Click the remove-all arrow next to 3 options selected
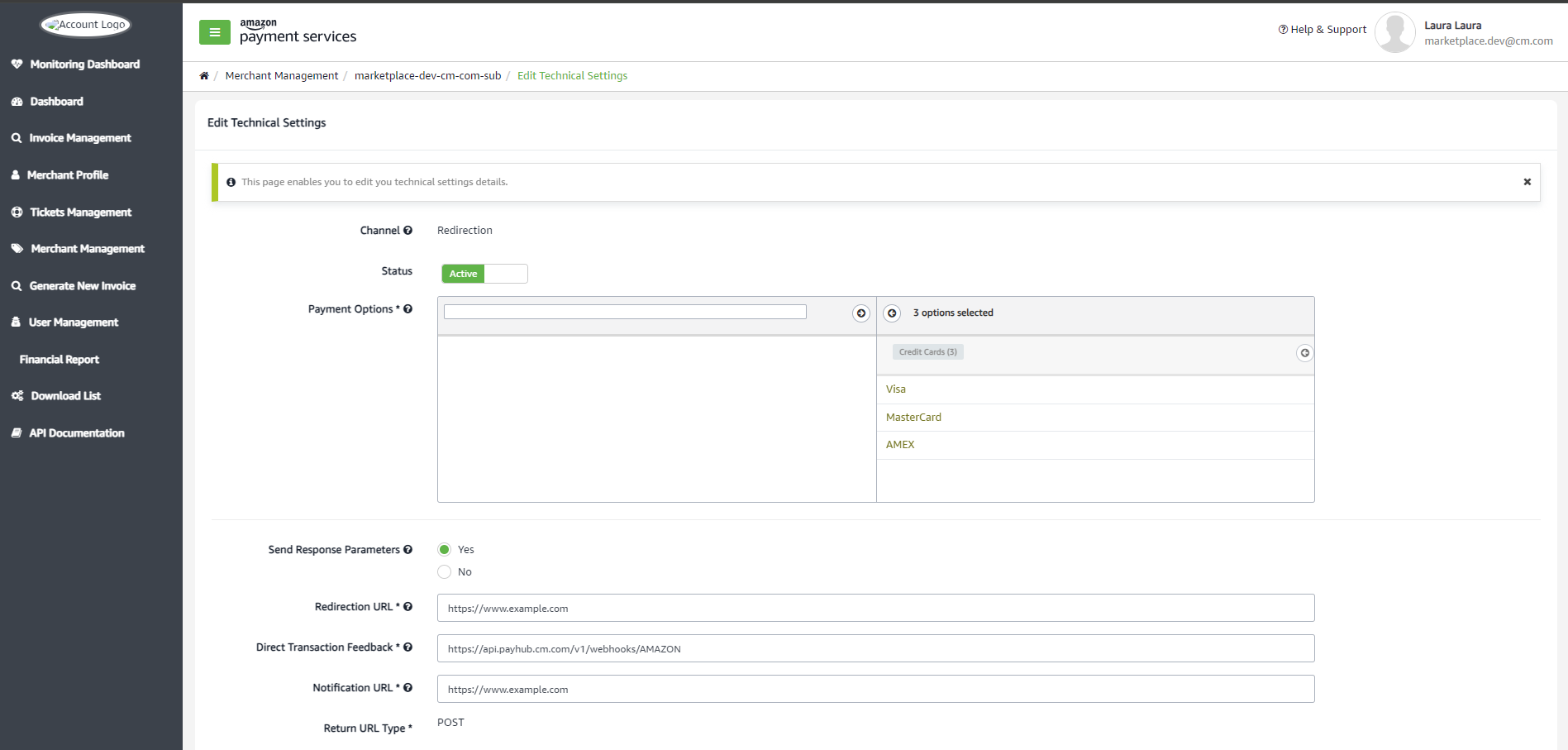 pos(892,313)
